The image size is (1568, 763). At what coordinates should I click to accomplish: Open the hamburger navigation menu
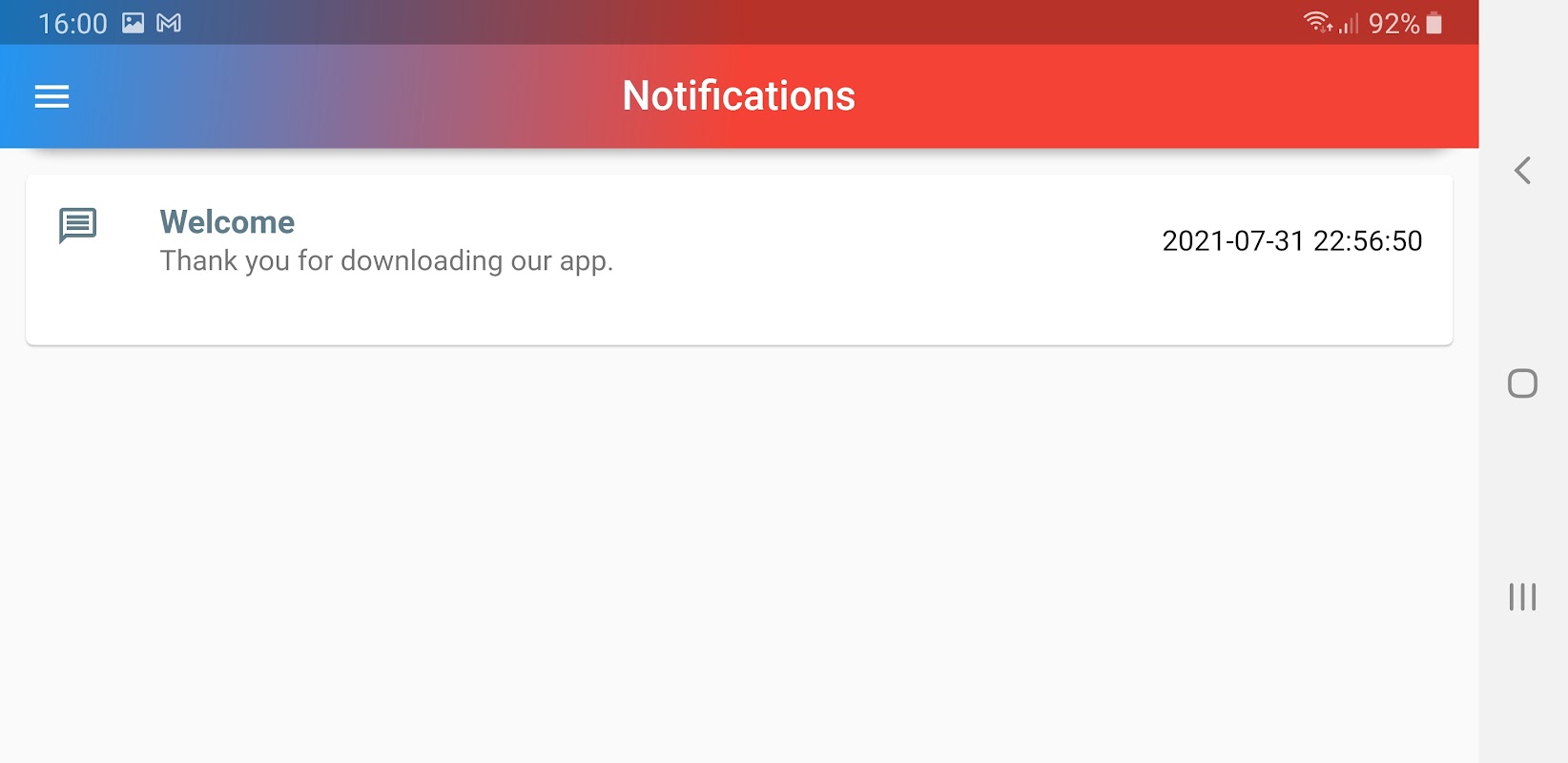[52, 96]
